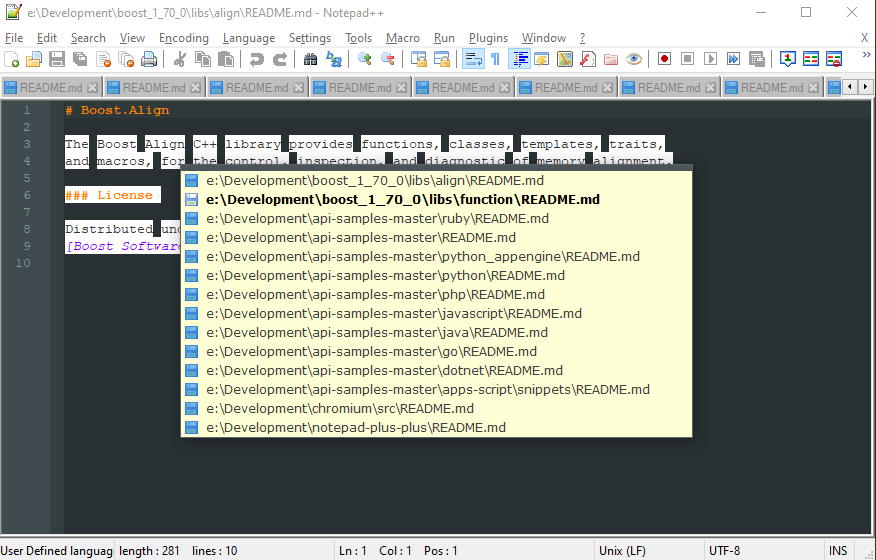
Task: Stop macro recording with the square icon
Action: (x=687, y=59)
